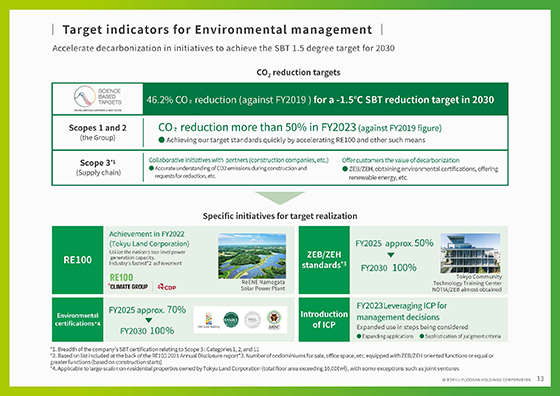Click 'Achievement in FY2022' text
This screenshot has height=396, width=560.
coord(146,234)
